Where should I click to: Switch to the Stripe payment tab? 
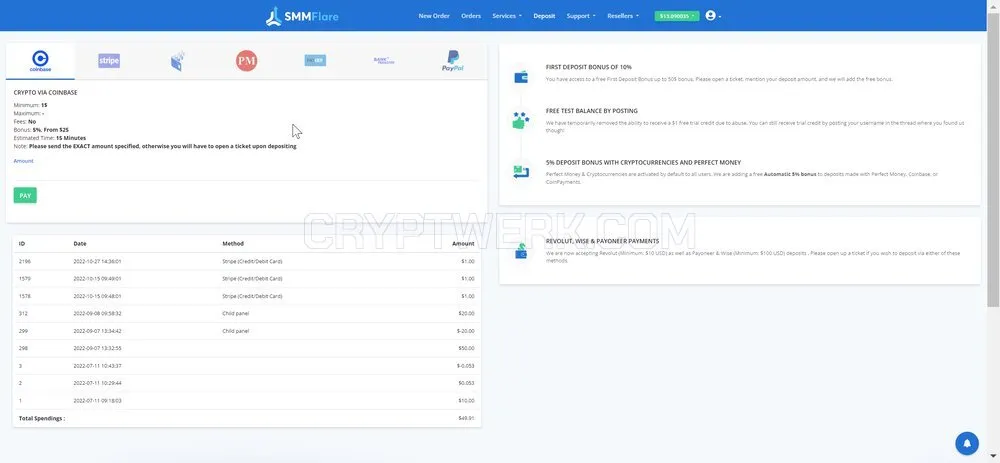[109, 61]
